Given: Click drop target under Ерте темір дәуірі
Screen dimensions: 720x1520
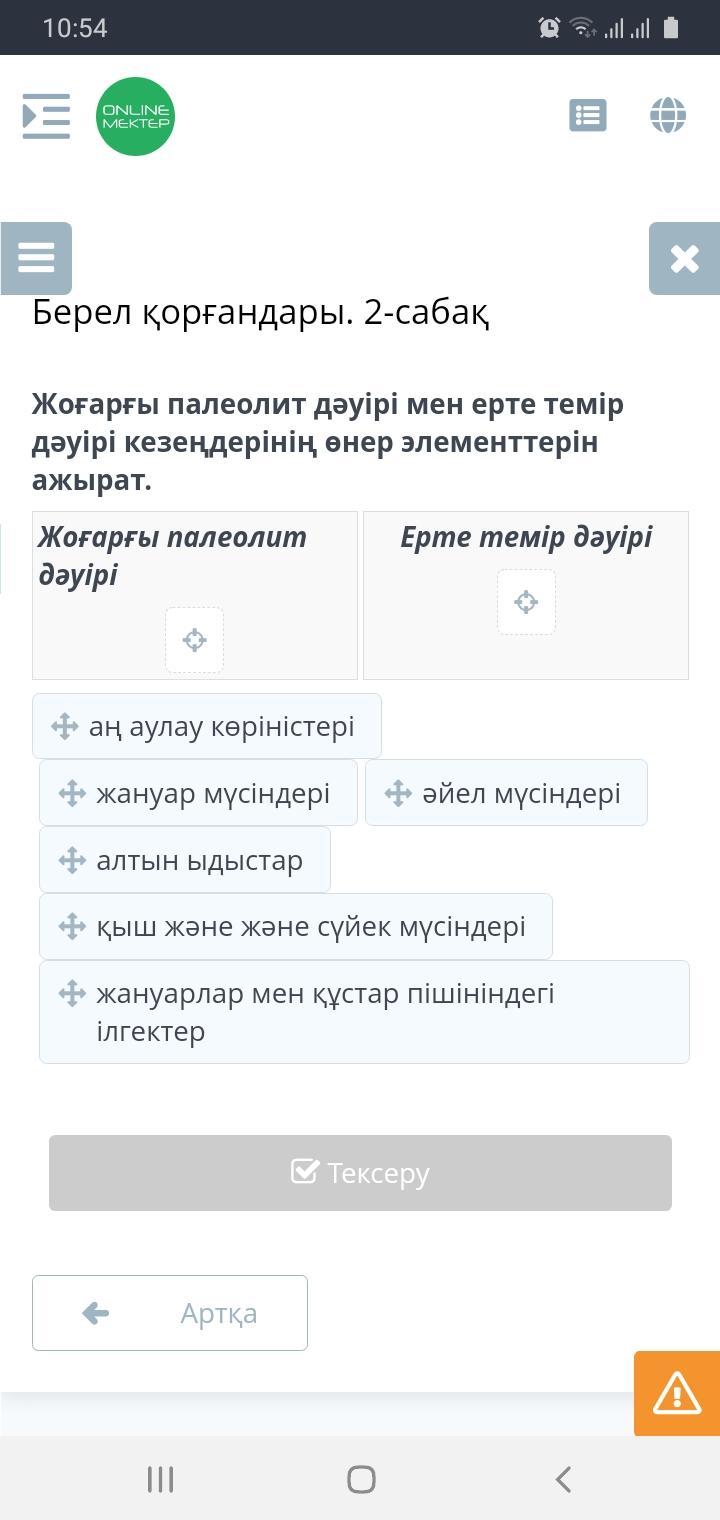Looking at the screenshot, I should (x=526, y=602).
